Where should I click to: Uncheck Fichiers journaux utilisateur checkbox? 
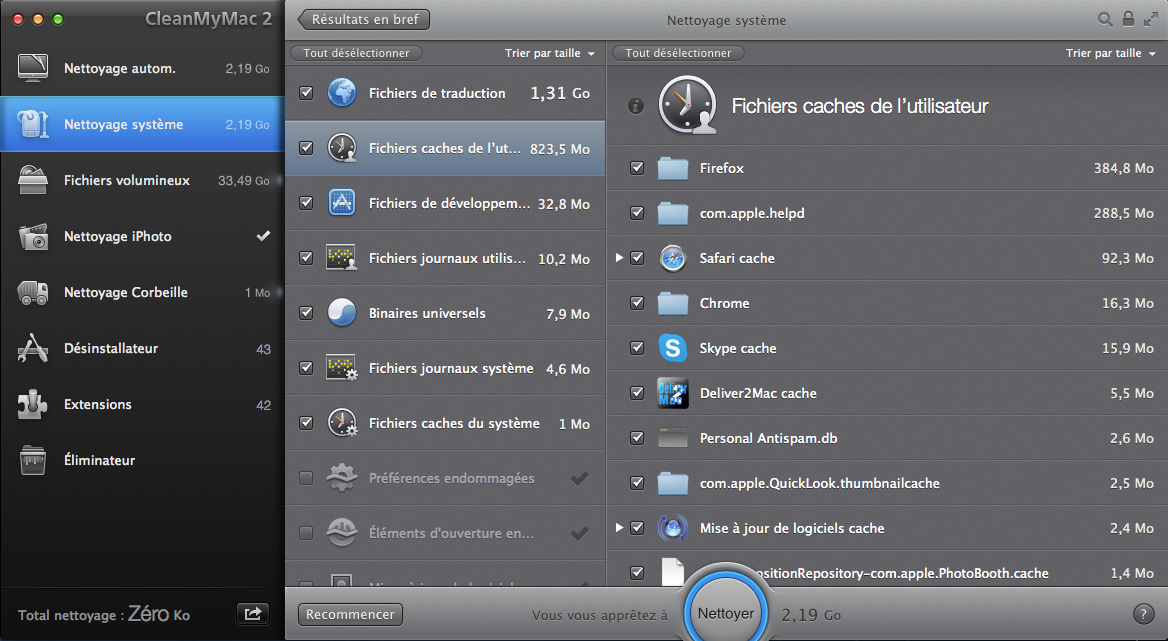pos(306,258)
